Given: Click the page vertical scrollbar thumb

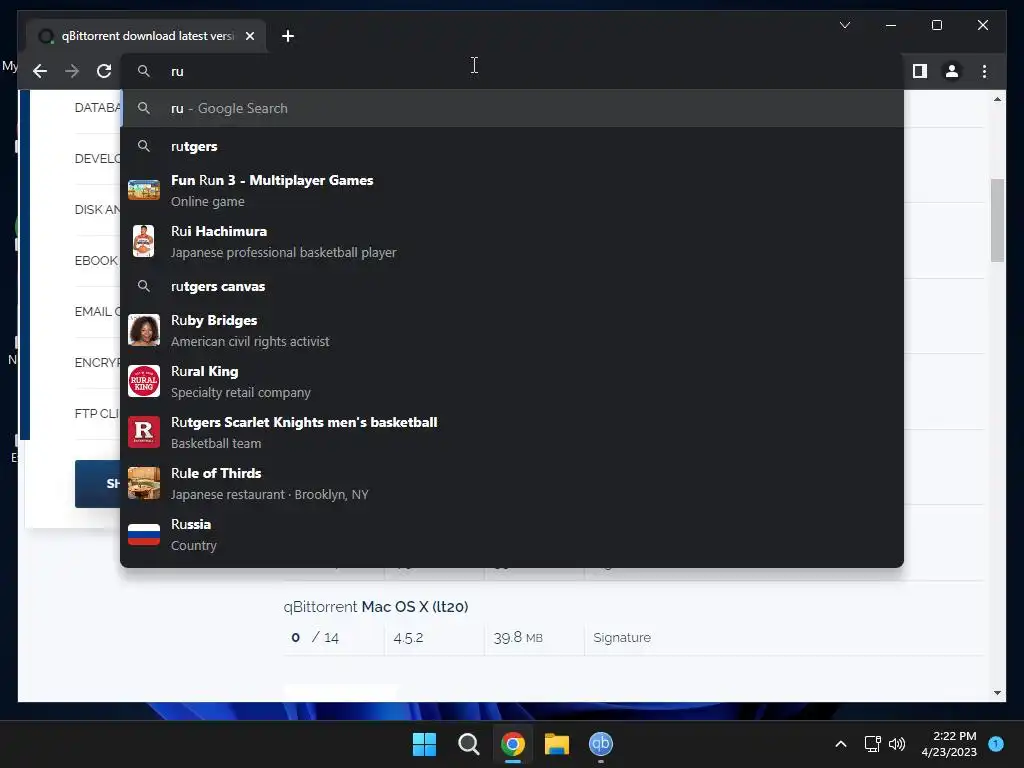Looking at the screenshot, I should (997, 220).
